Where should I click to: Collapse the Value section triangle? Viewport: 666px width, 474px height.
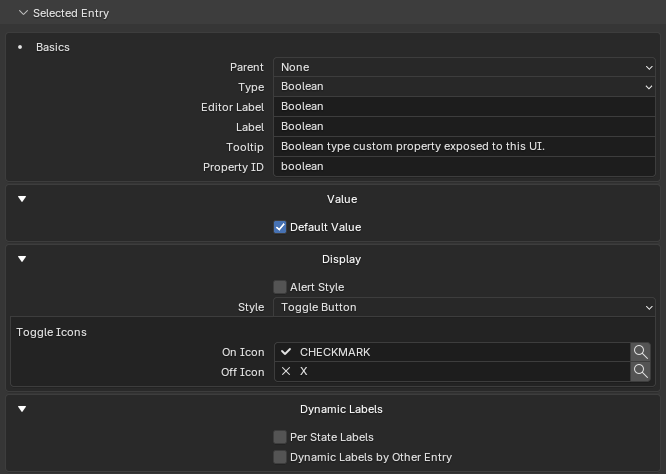22,199
